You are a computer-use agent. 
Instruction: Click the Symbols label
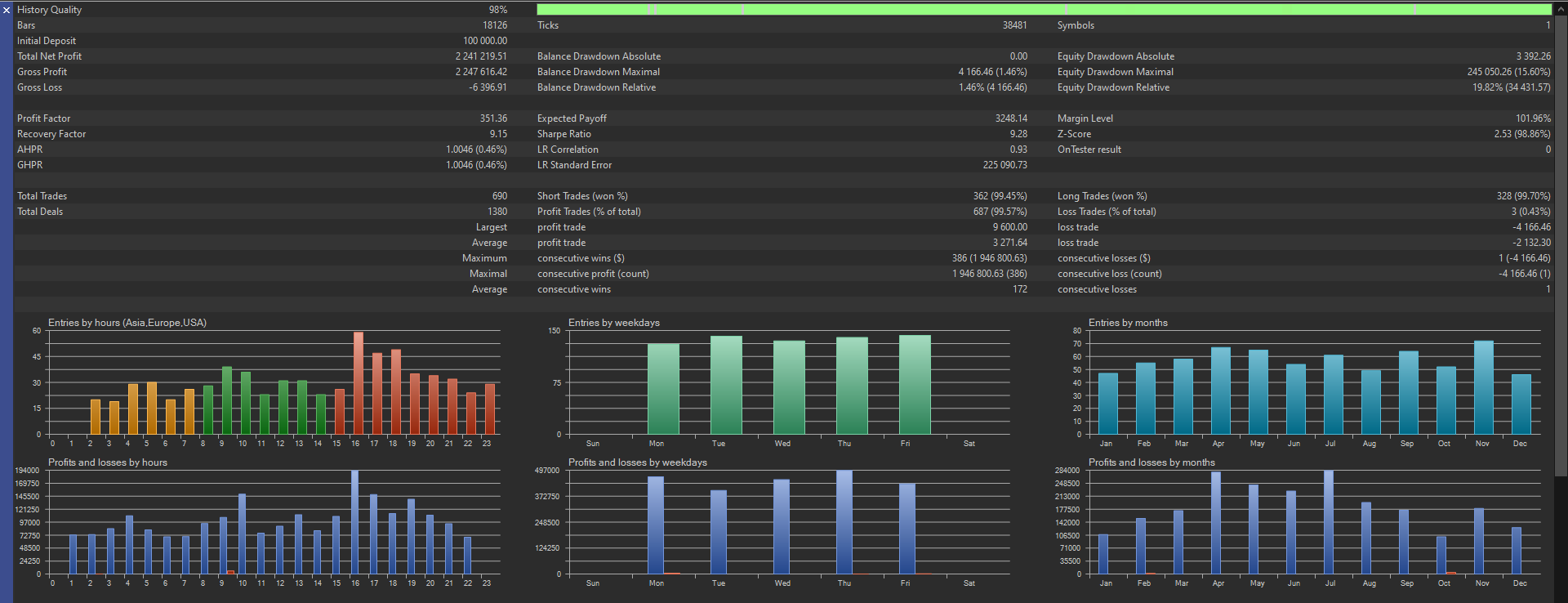click(1076, 25)
